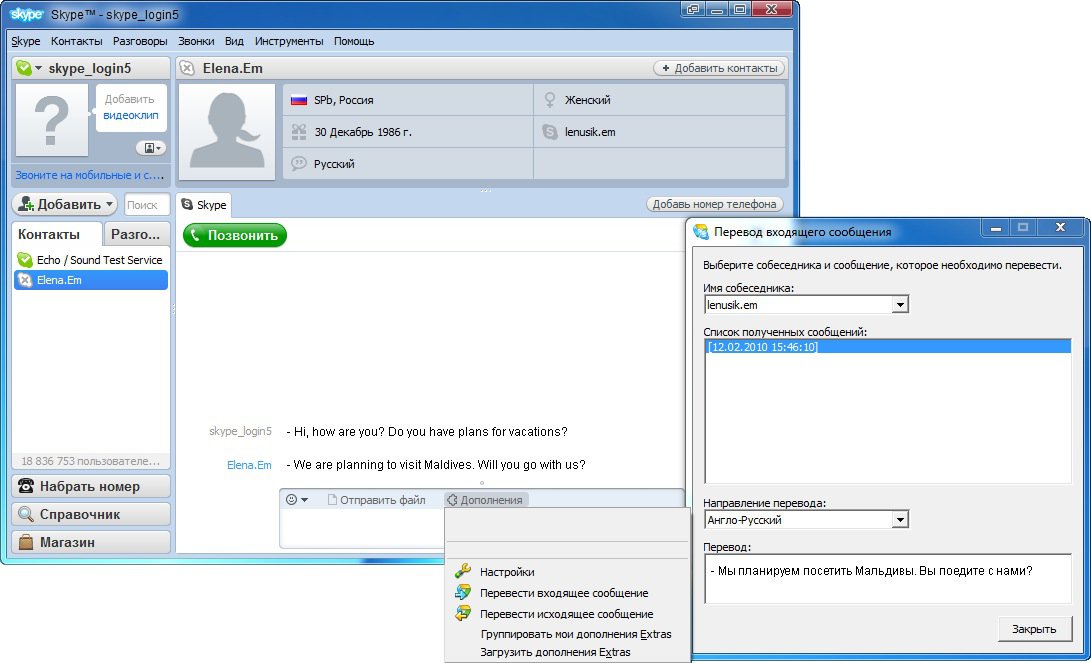This screenshot has width=1091, height=663.
Task: Open the Дополнения extras menu
Action: coord(486,500)
